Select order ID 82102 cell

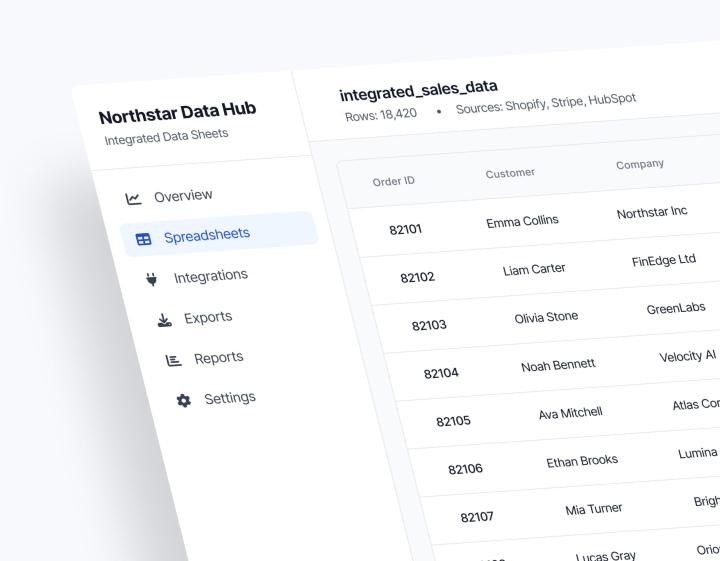click(417, 277)
